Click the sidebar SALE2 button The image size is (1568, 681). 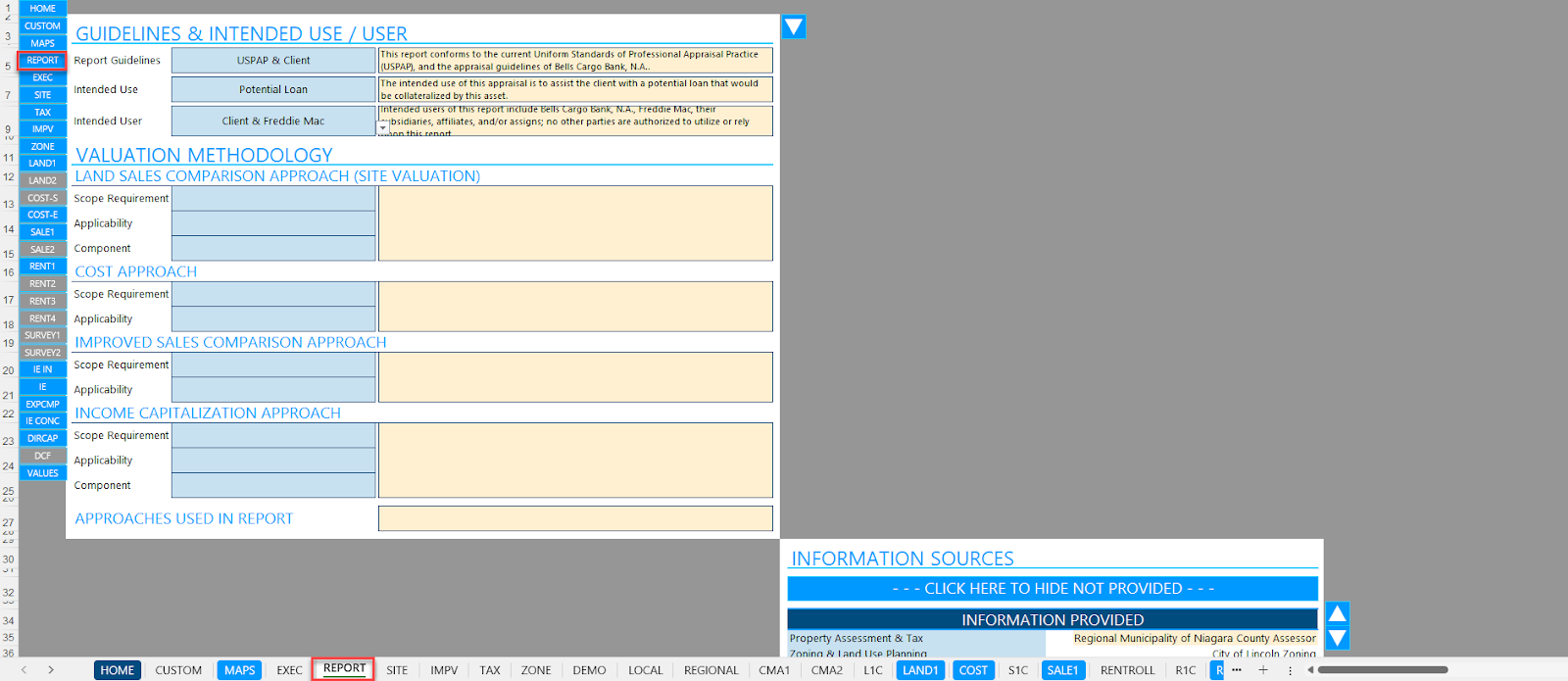(42, 249)
